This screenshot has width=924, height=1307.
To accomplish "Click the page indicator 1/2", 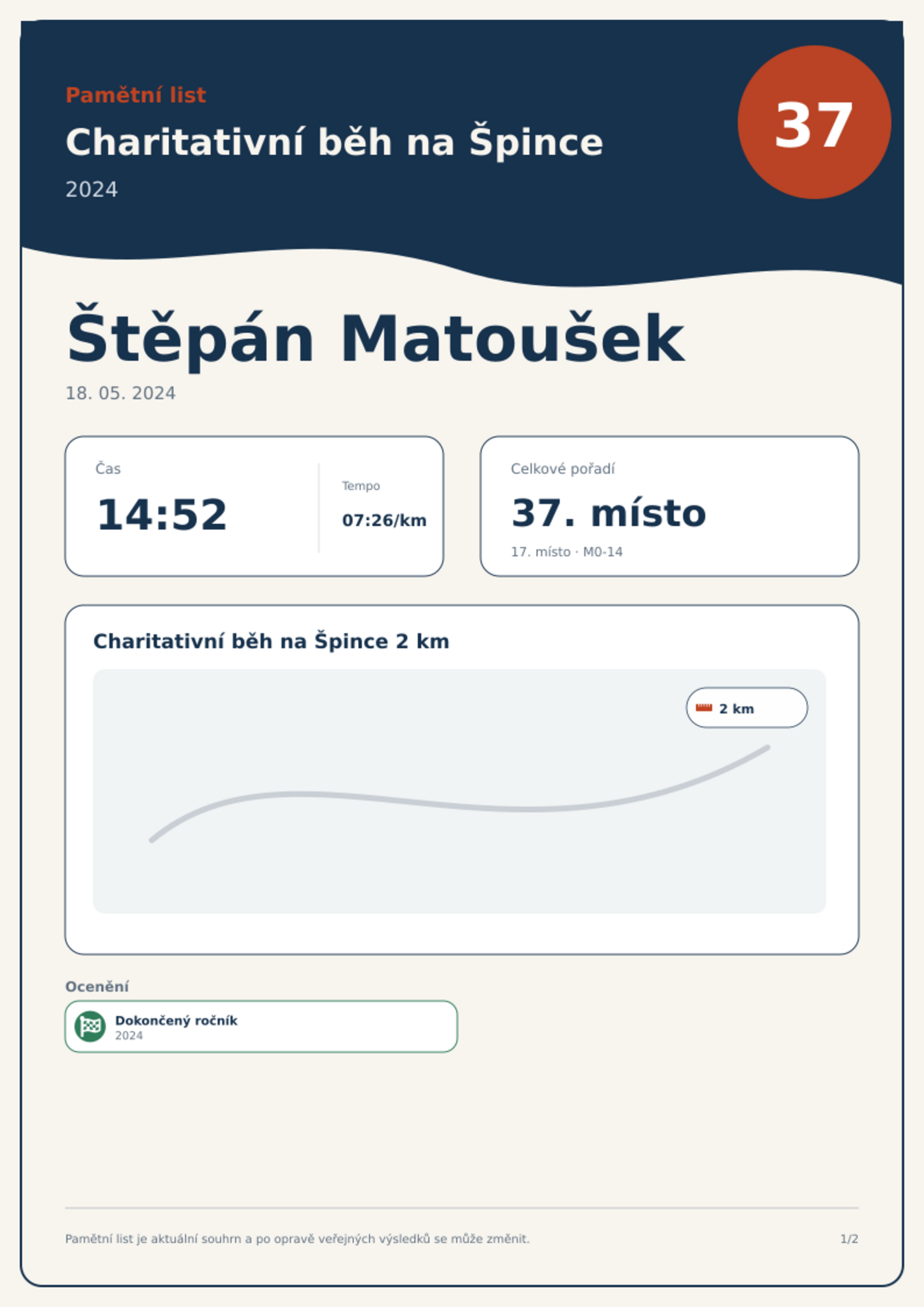I will point(849,1239).
